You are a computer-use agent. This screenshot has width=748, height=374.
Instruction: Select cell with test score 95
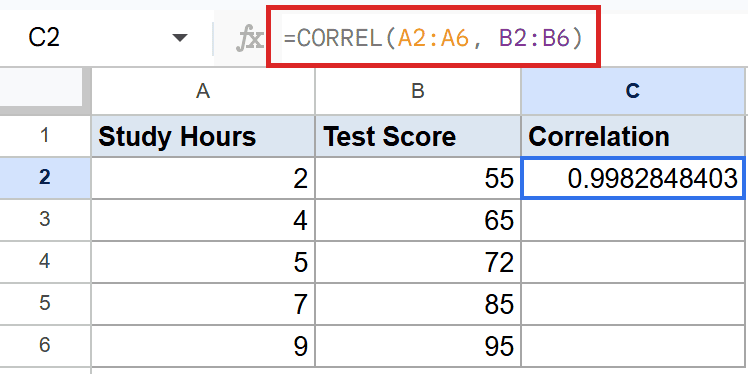[x=418, y=346]
